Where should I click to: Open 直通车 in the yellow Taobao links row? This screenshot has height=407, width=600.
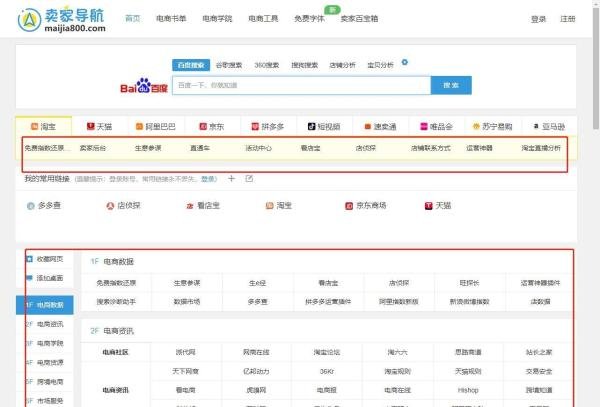pos(200,148)
